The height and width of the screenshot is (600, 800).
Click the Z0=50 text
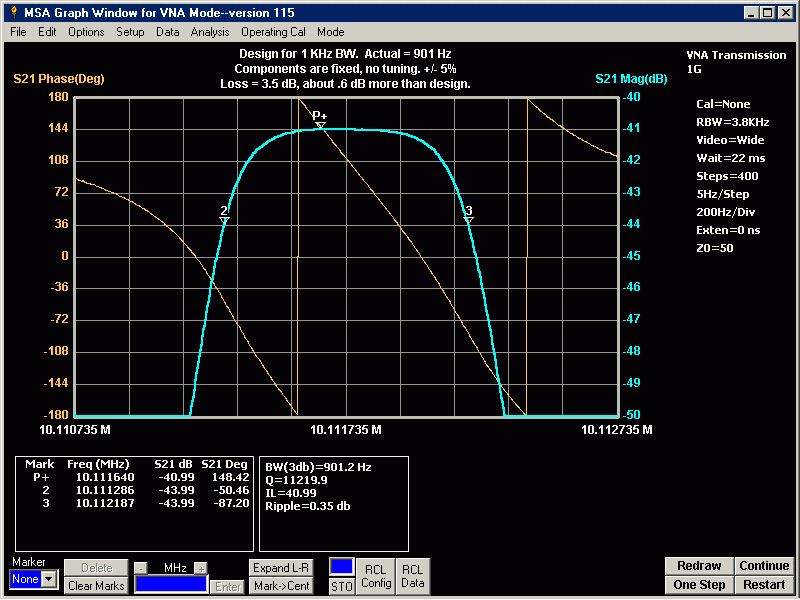pos(714,248)
